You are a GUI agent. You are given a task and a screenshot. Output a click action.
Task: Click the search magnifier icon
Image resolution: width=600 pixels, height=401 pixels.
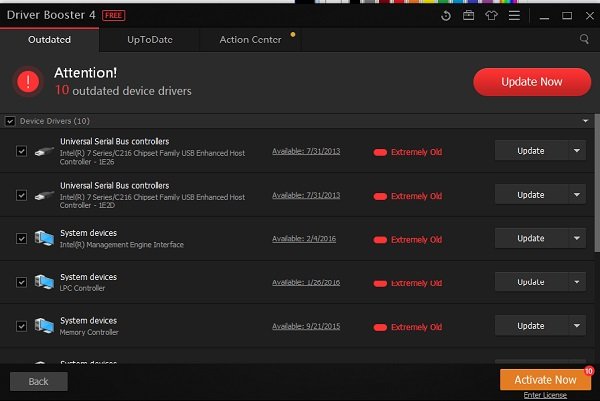point(584,39)
